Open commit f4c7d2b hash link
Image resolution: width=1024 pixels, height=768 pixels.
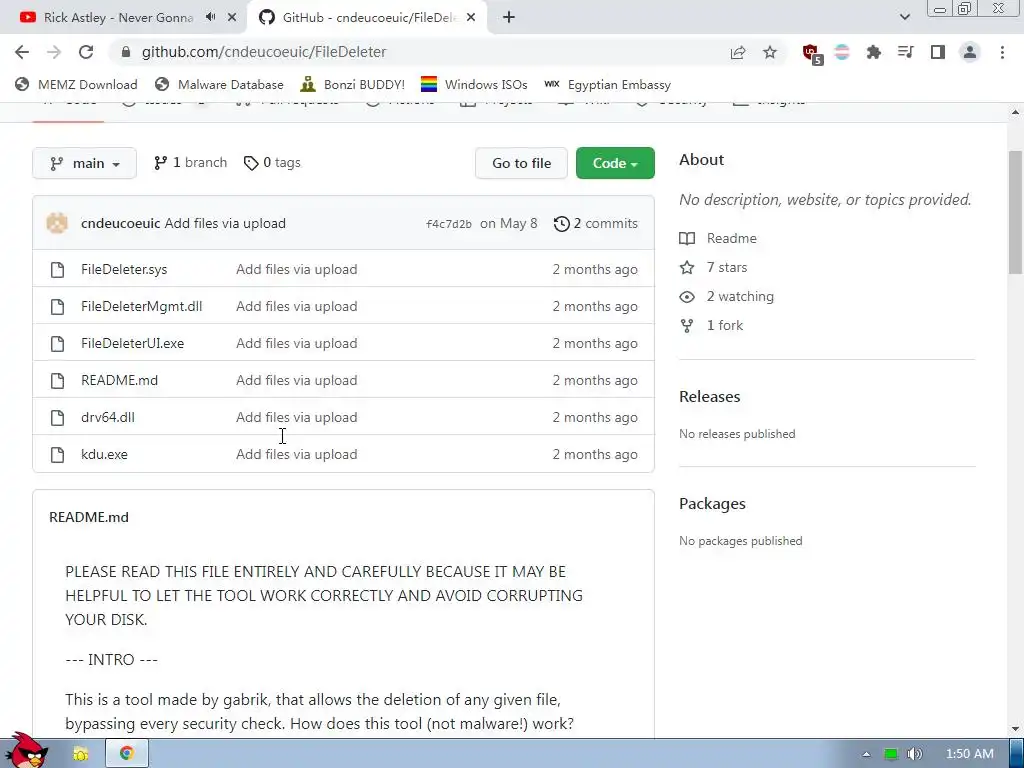[449, 224]
